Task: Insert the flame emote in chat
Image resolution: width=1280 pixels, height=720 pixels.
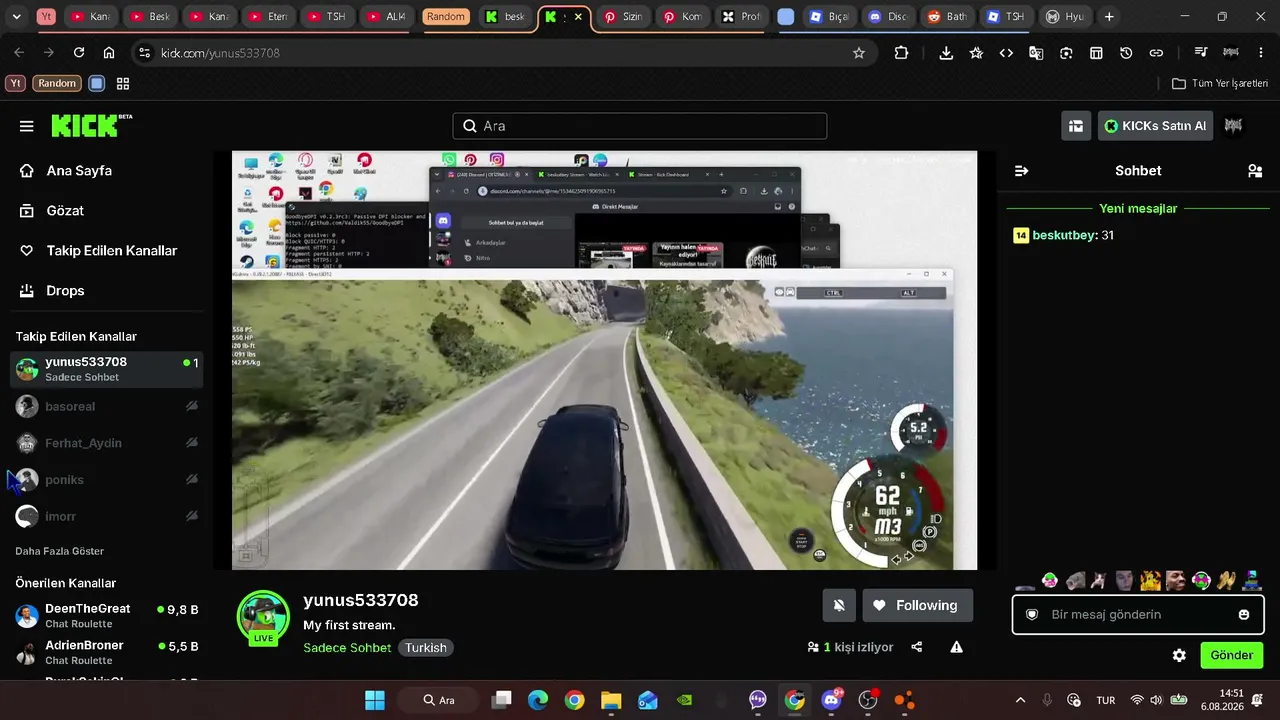Action: click(x=1150, y=580)
